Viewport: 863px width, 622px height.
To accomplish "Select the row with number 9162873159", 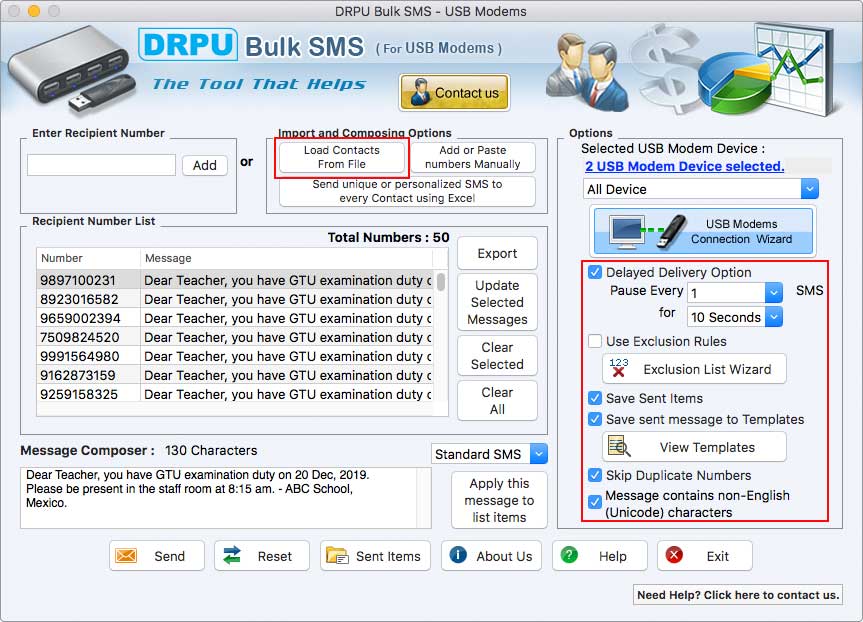I will point(235,375).
